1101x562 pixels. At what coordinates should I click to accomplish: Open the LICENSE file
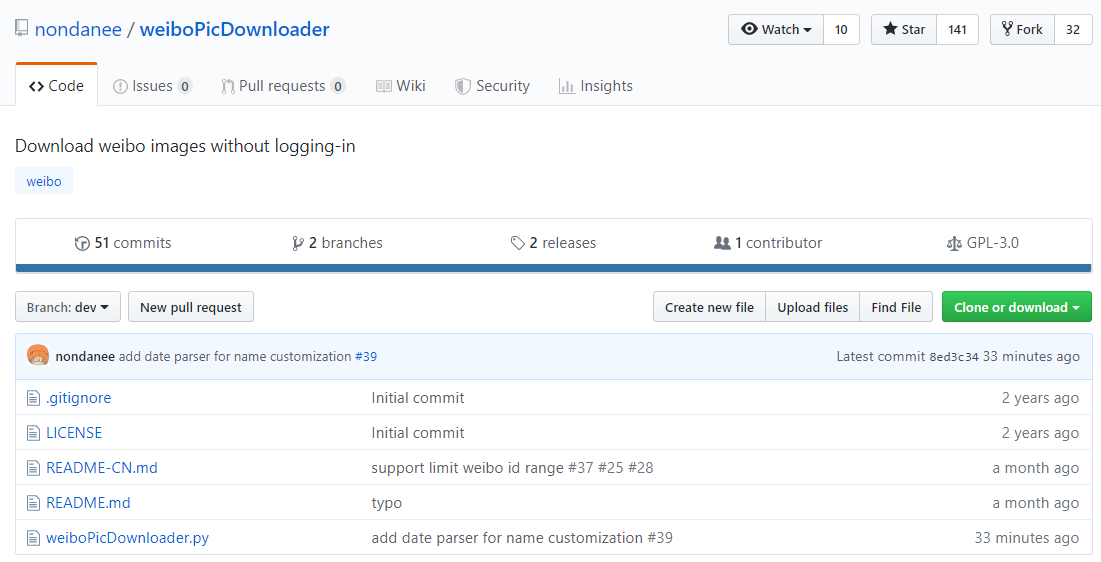[74, 433]
